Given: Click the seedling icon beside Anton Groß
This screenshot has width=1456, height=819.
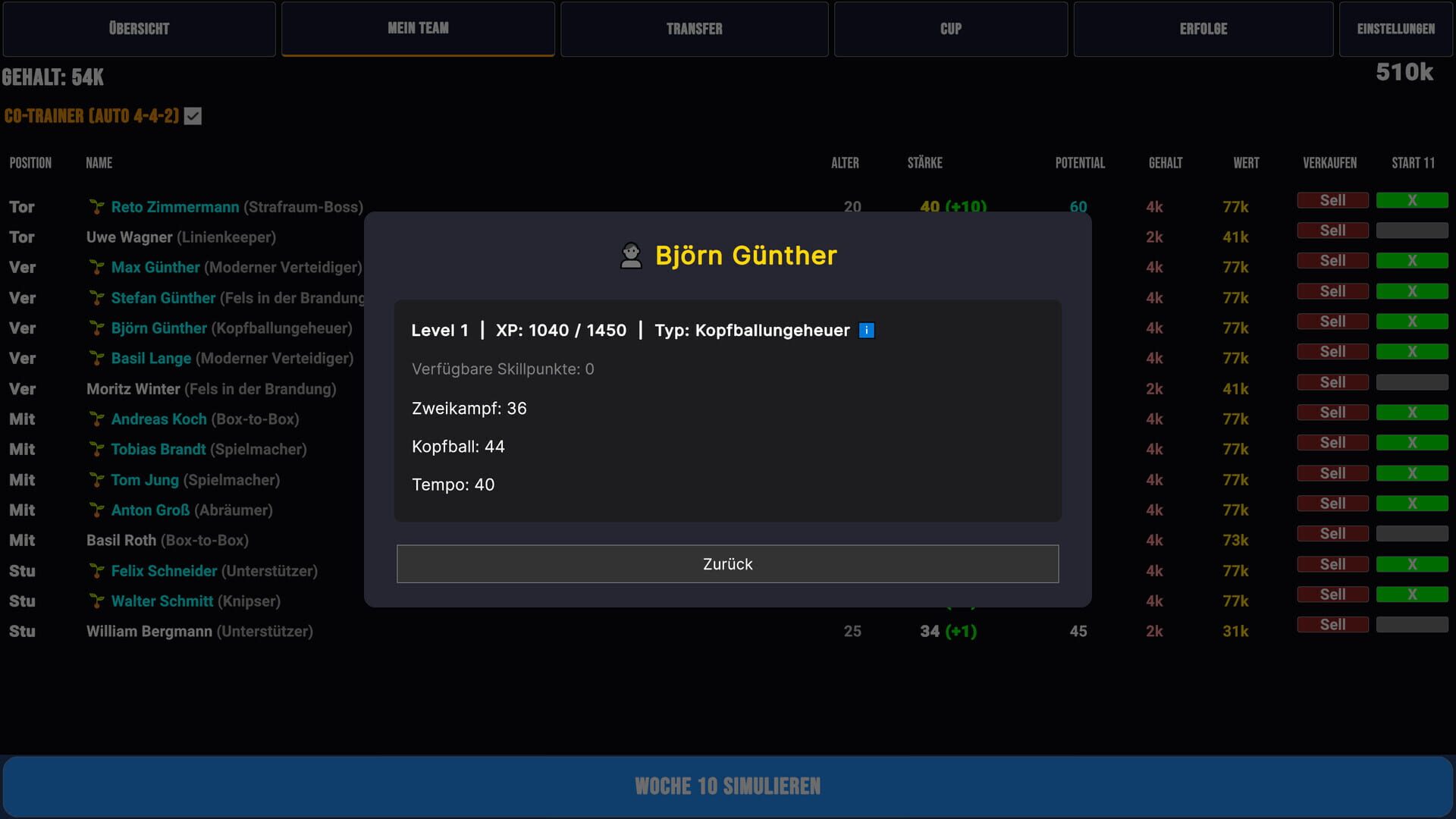Looking at the screenshot, I should pyautogui.click(x=97, y=510).
